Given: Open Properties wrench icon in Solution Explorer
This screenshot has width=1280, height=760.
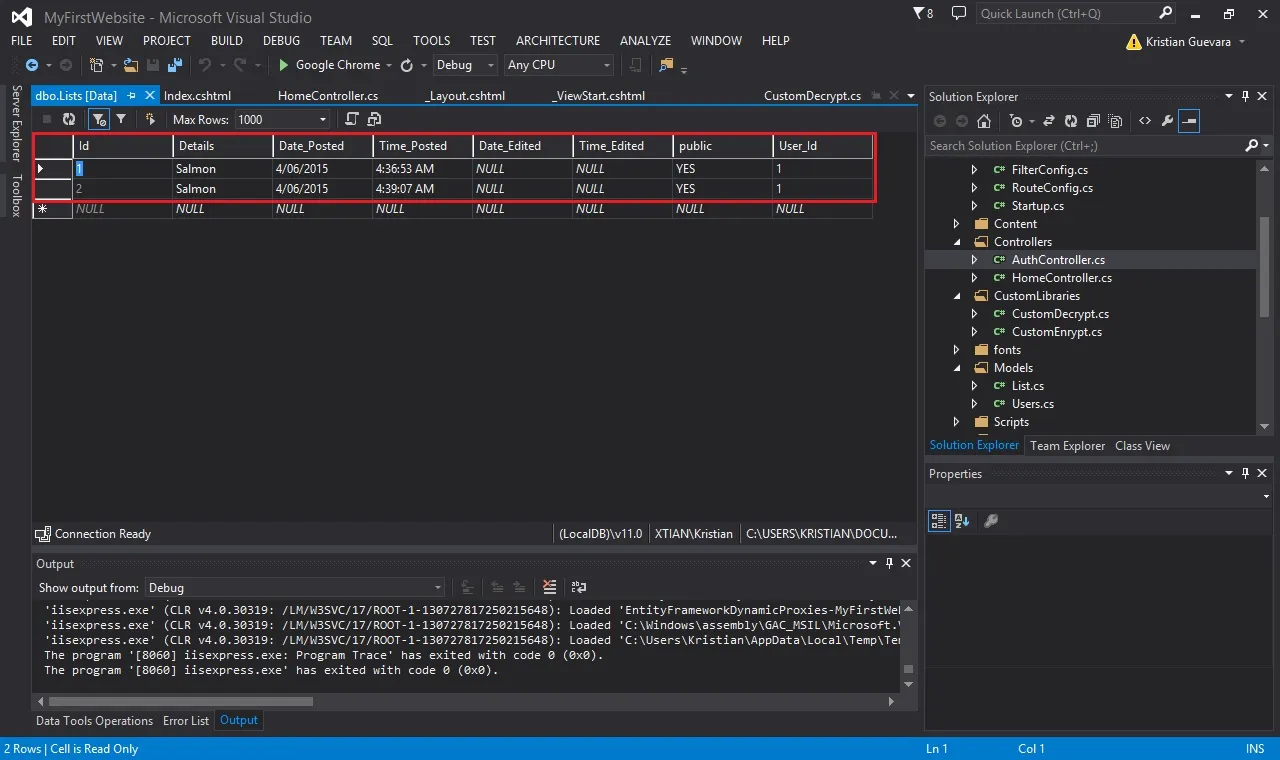Looking at the screenshot, I should tap(1167, 121).
